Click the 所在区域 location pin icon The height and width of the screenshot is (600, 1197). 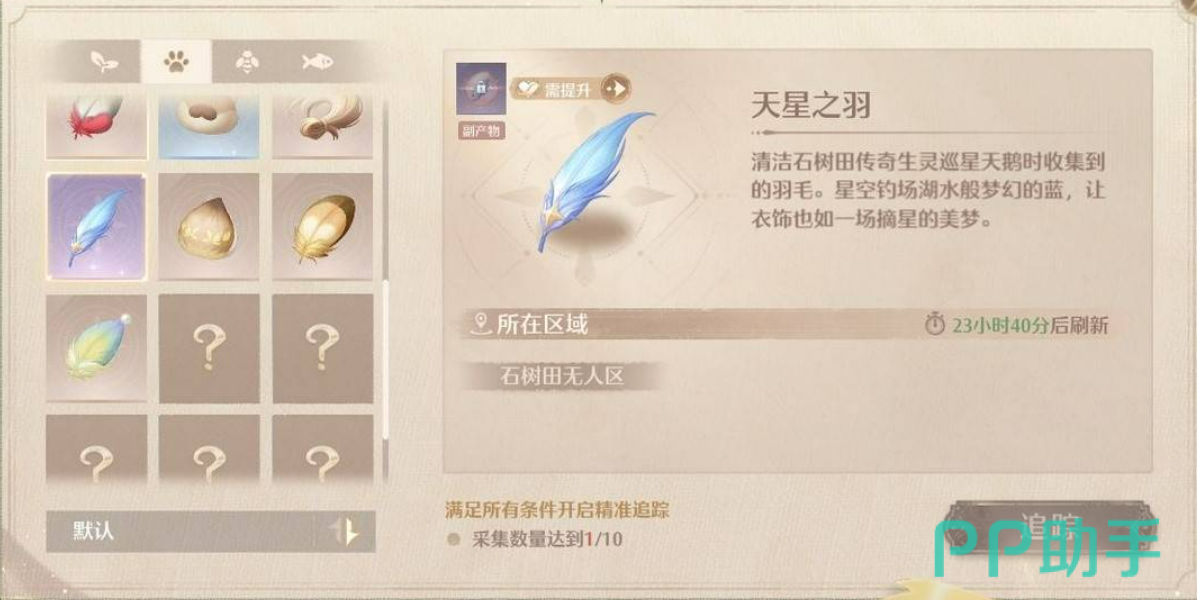coord(481,325)
